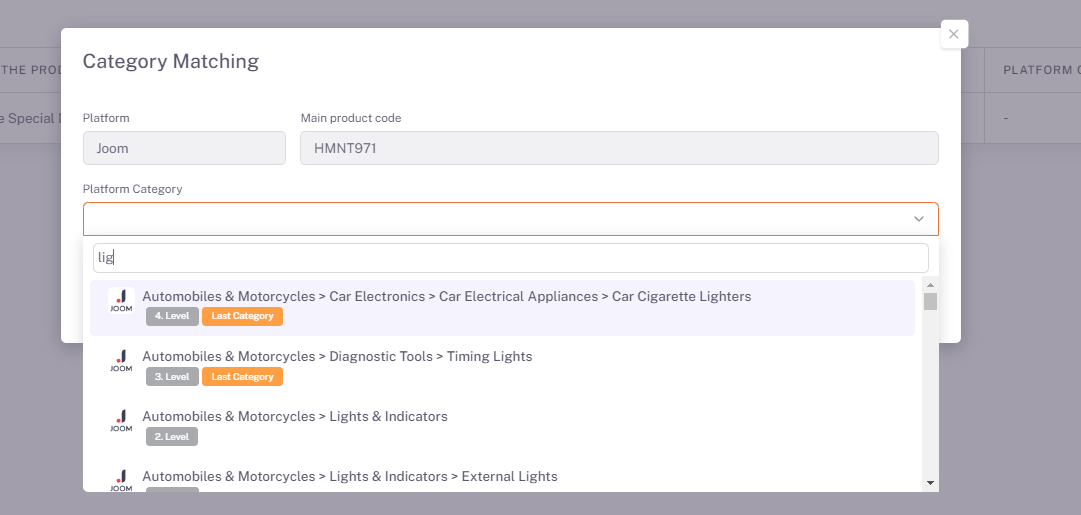Select the External Lights category option
The width and height of the screenshot is (1081, 515).
pos(350,477)
